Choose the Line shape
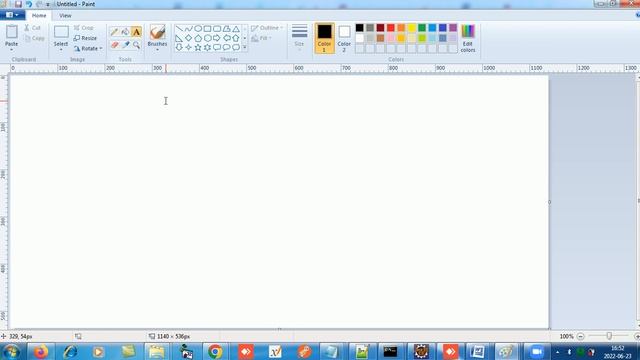 tap(179, 29)
